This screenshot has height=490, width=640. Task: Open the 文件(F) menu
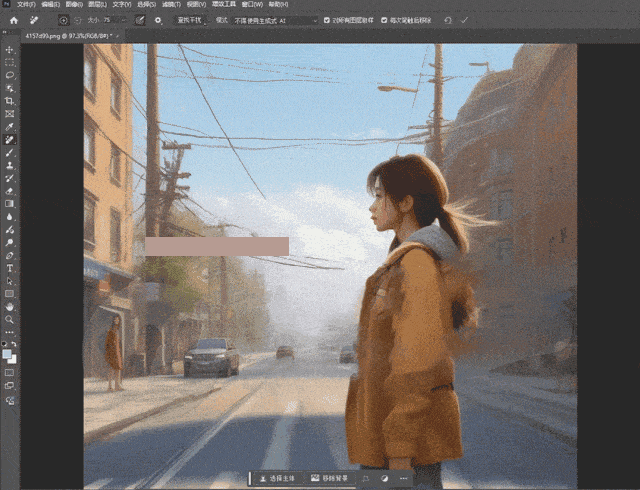click(27, 4)
